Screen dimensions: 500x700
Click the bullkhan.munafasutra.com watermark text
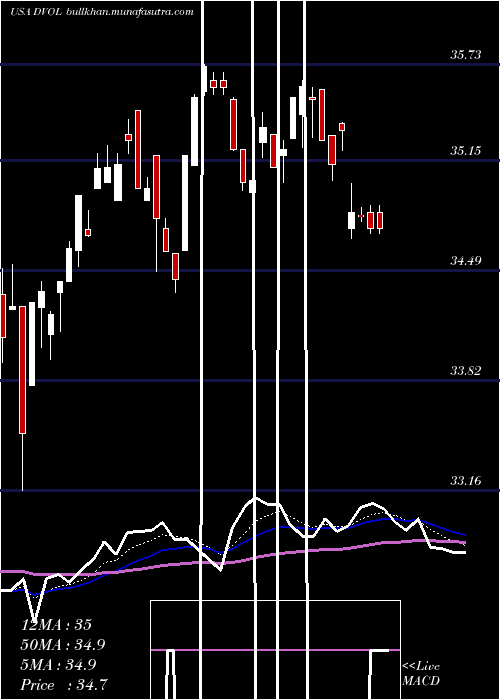tap(129, 12)
